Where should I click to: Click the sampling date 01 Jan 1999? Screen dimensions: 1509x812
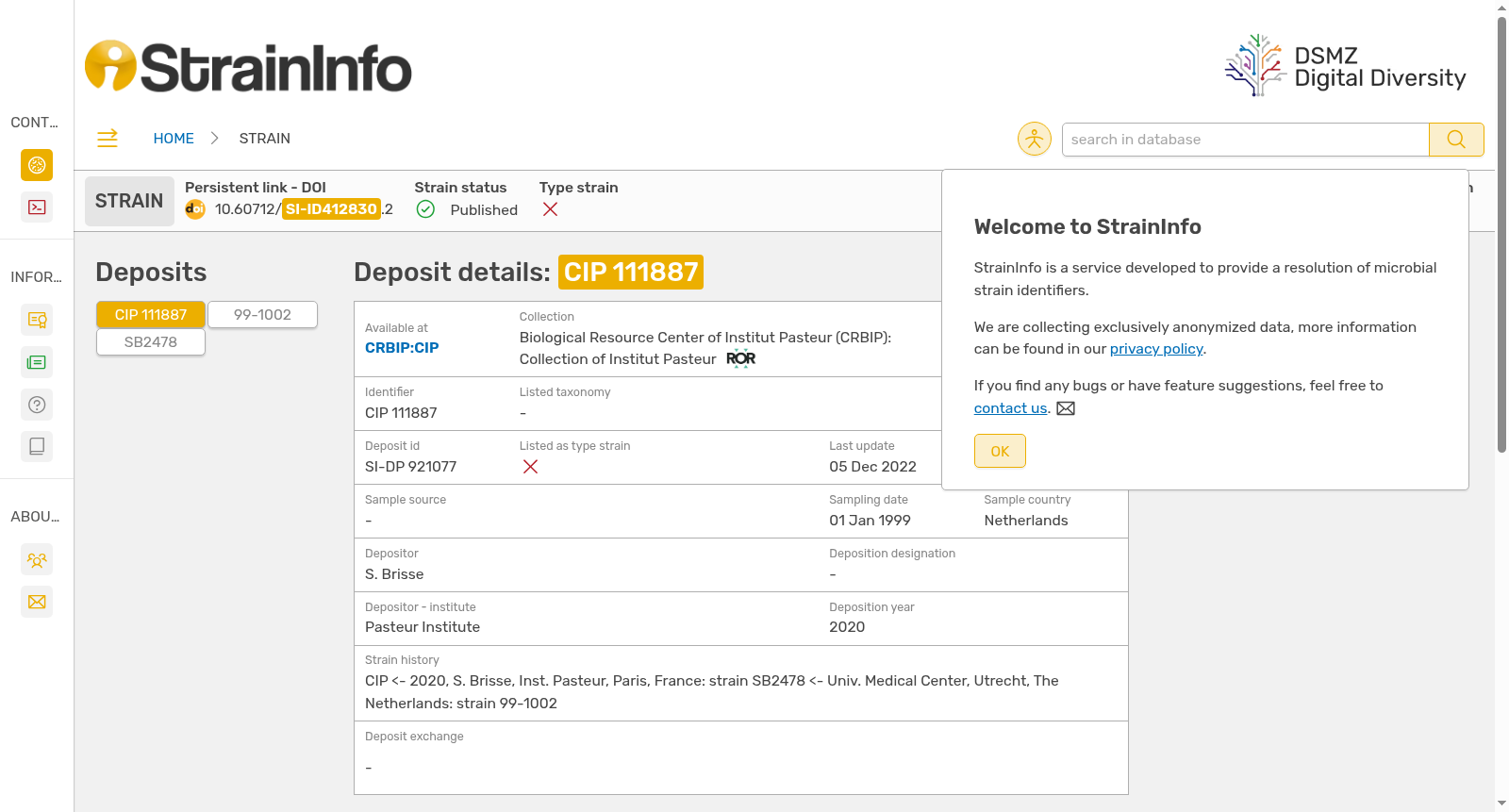coord(870,521)
